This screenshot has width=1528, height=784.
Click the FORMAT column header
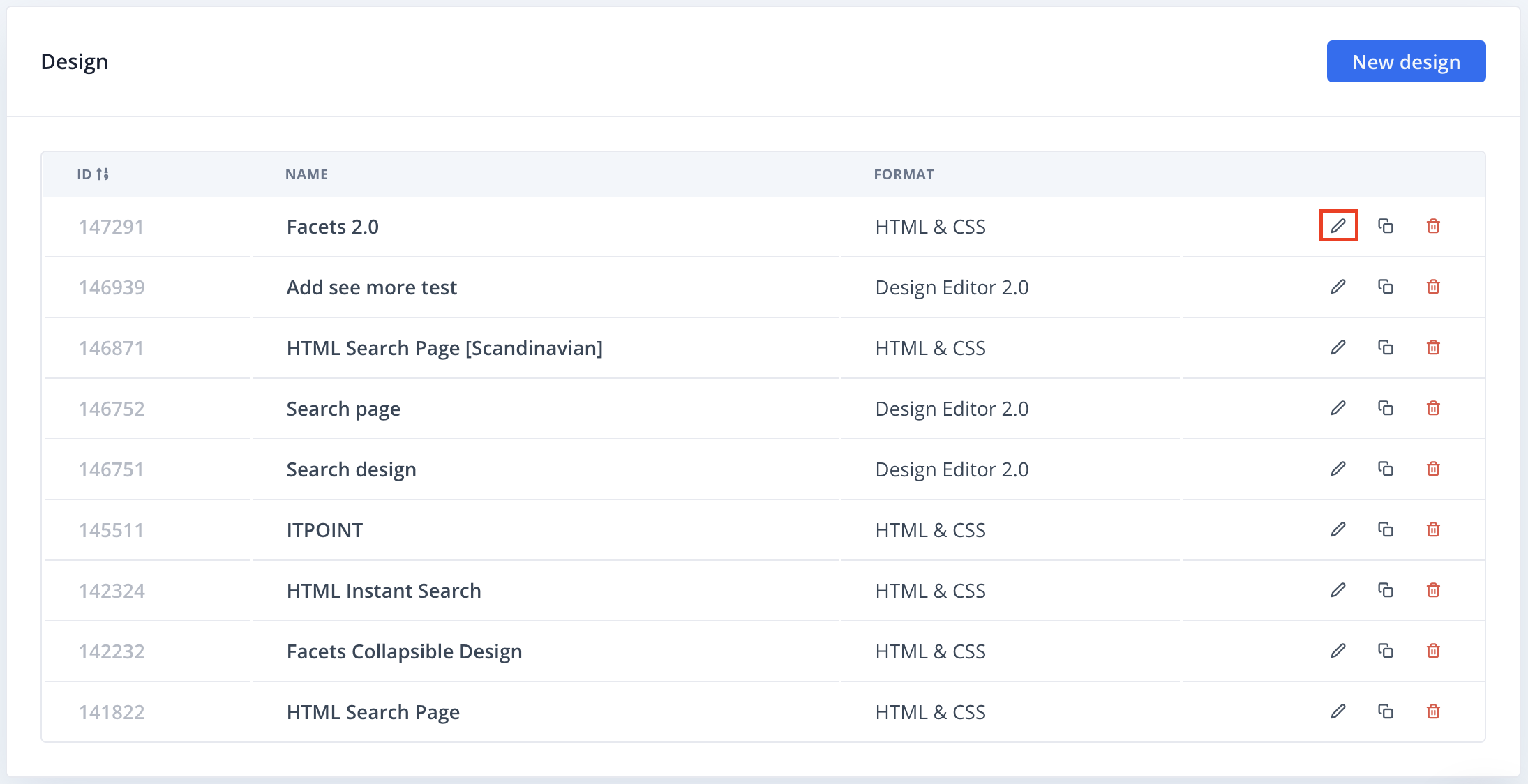pyautogui.click(x=904, y=174)
